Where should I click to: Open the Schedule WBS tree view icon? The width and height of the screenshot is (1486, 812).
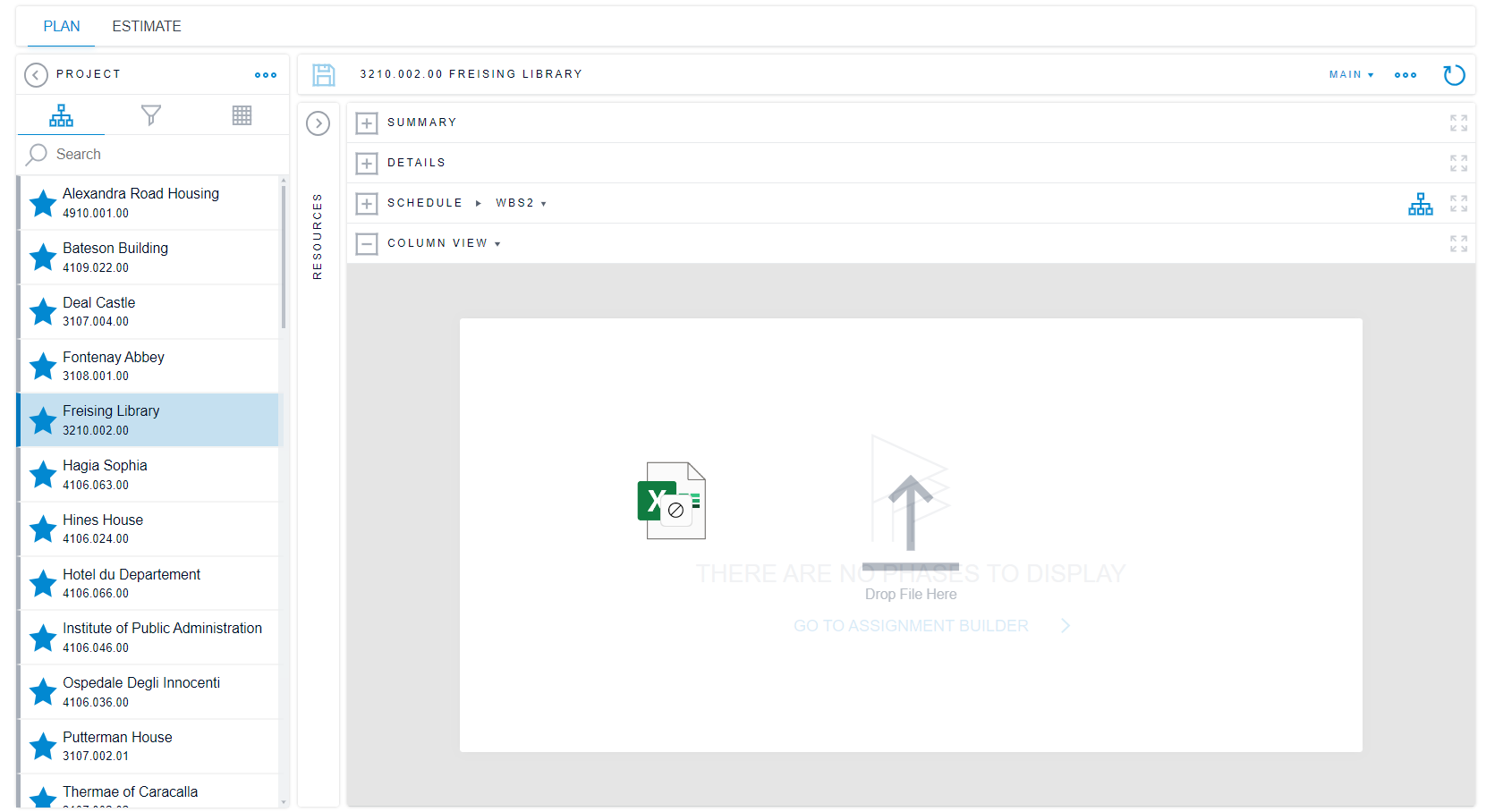(1421, 204)
